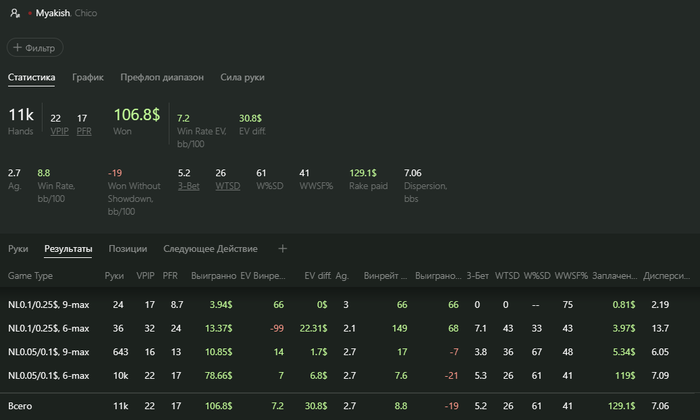Click the 10.85$ winnings cell
The width and height of the screenshot is (700, 420).
tap(218, 352)
